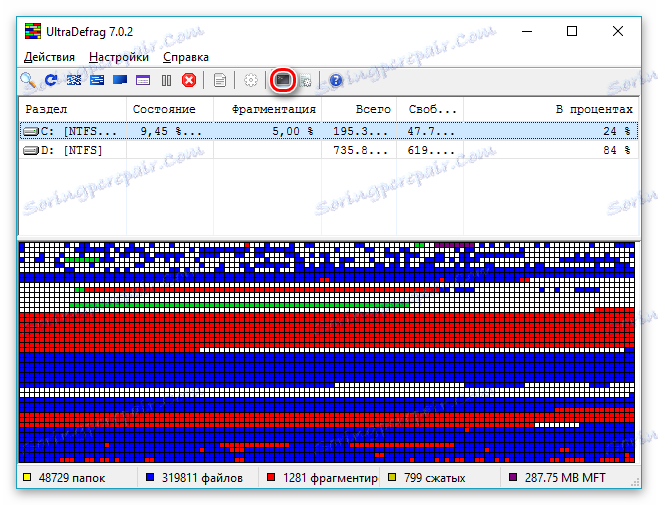Open the Справка menu
This screenshot has height=505, width=658.
(x=185, y=57)
